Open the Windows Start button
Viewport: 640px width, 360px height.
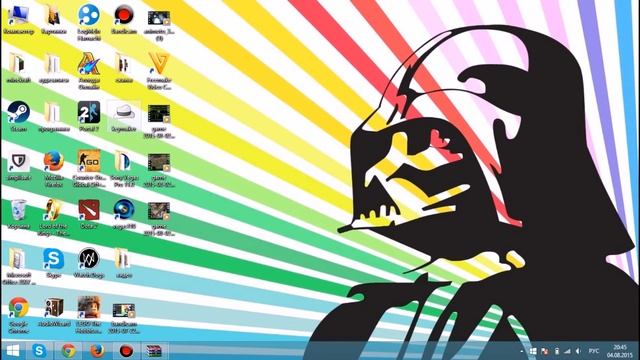13,351
